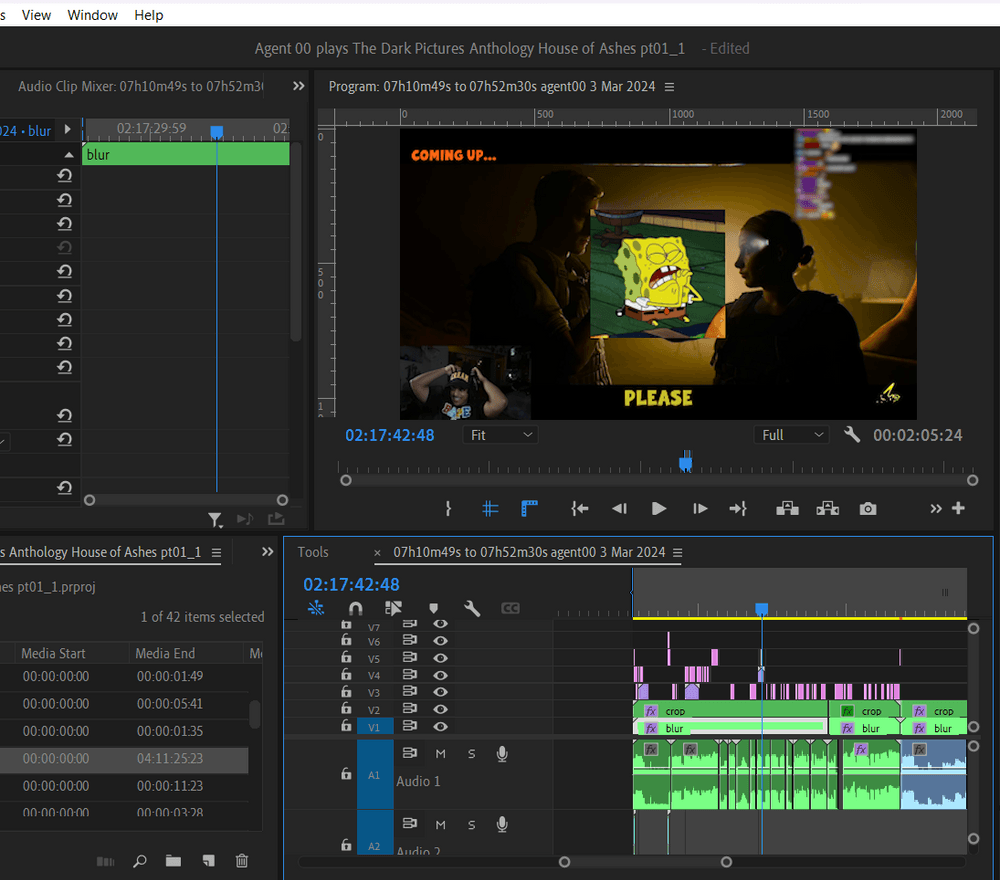Click the New Bin folder icon

(x=173, y=861)
